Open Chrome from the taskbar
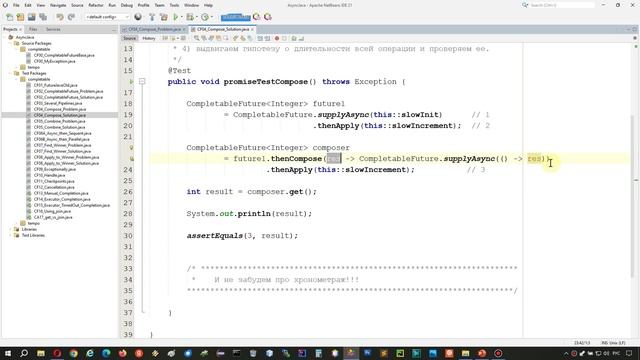The height and width of the screenshot is (360, 640). pyautogui.click(x=73, y=353)
